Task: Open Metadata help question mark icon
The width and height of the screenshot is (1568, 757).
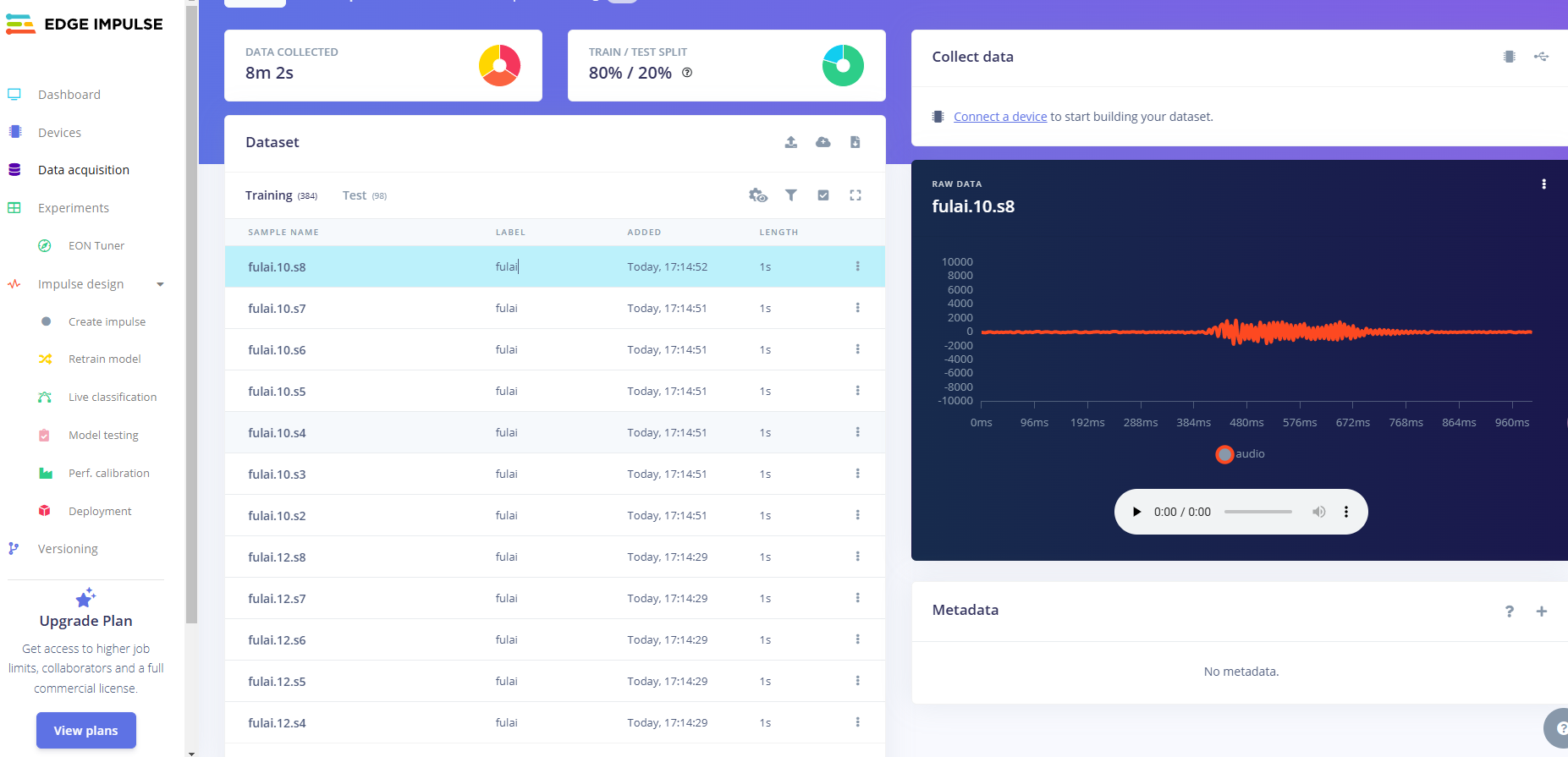Action: 1509,611
